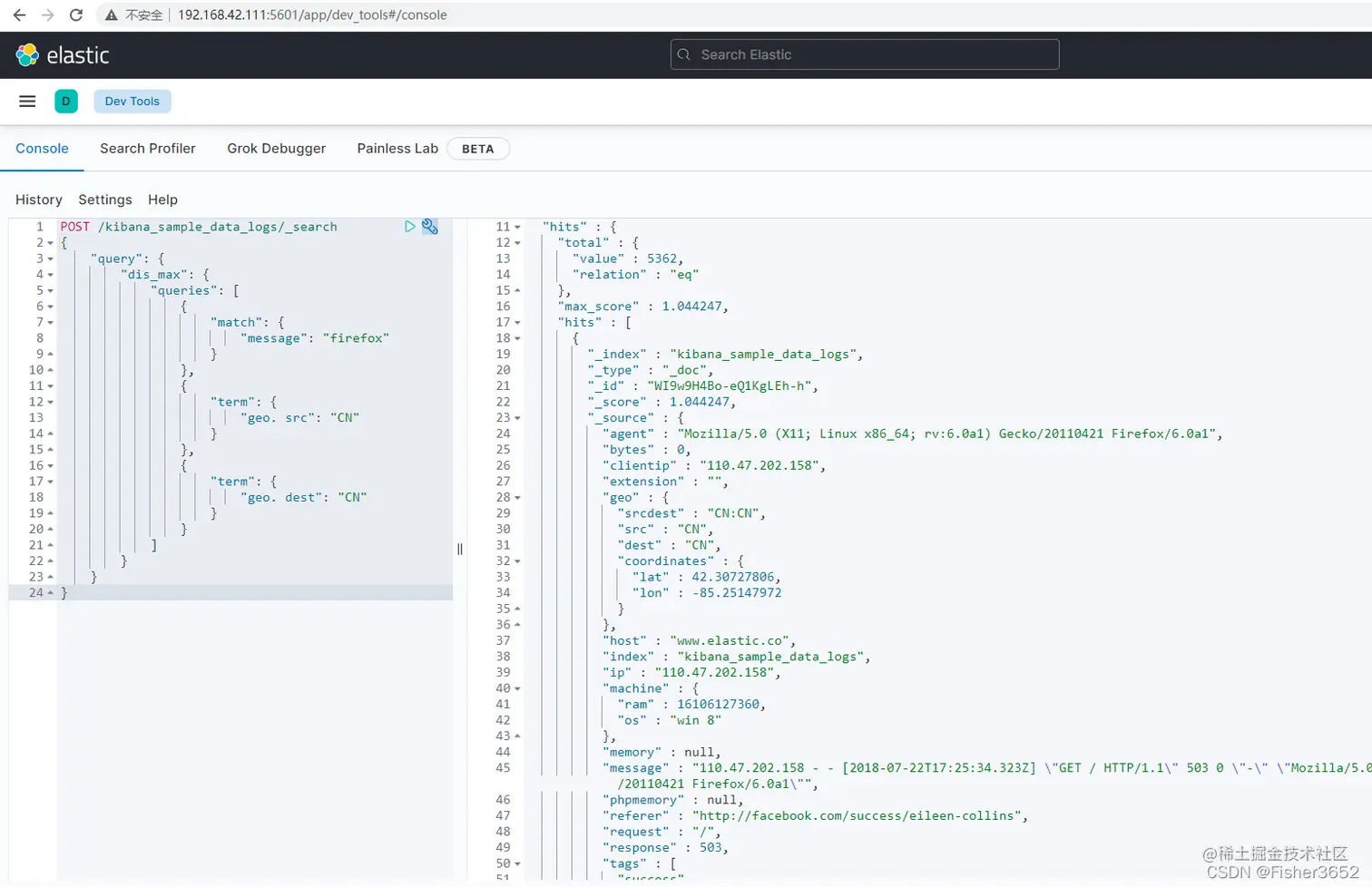Click the browser back arrow
1372x887 pixels.
coord(19,15)
